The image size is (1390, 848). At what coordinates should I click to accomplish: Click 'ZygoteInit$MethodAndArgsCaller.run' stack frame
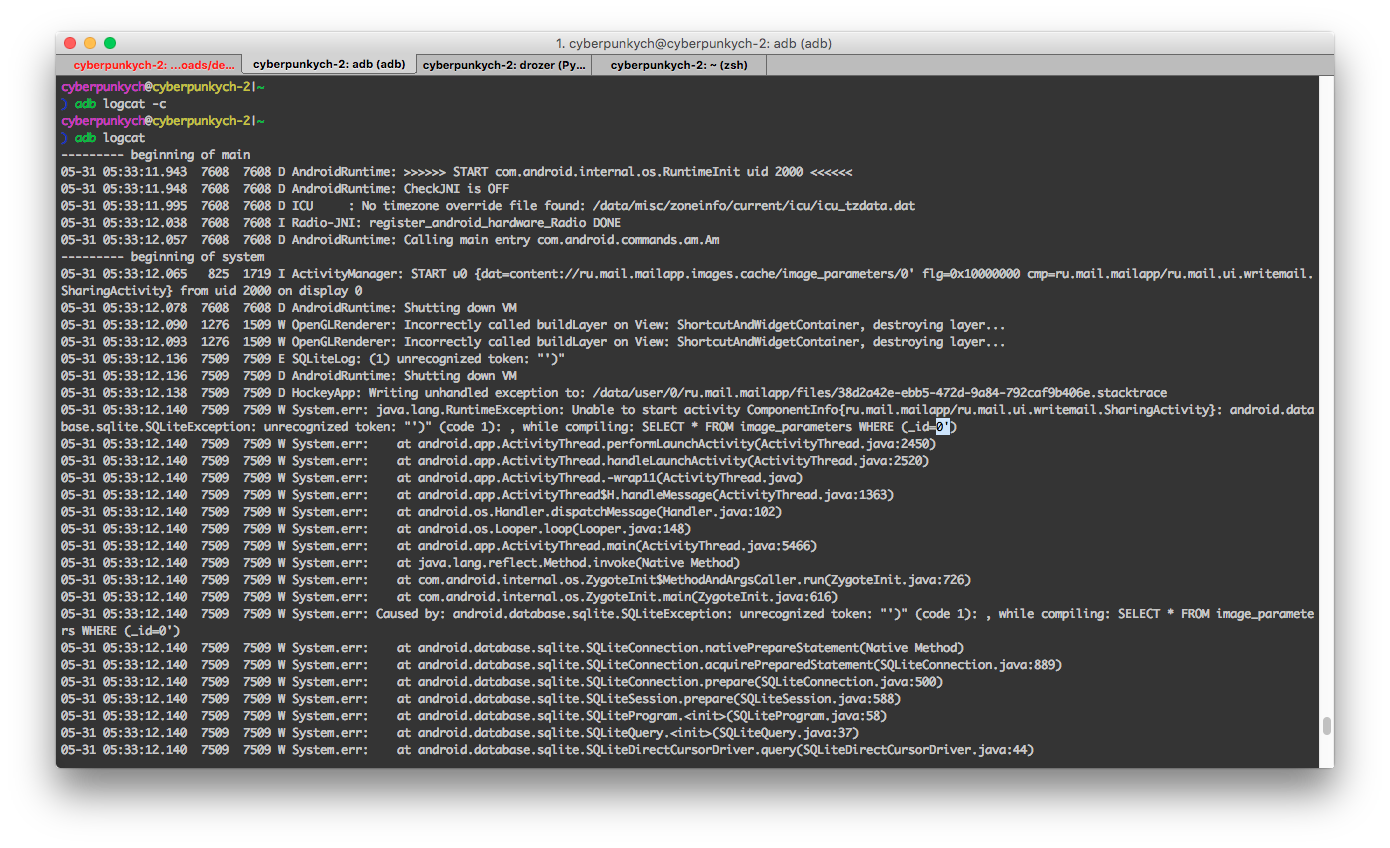pos(516,580)
